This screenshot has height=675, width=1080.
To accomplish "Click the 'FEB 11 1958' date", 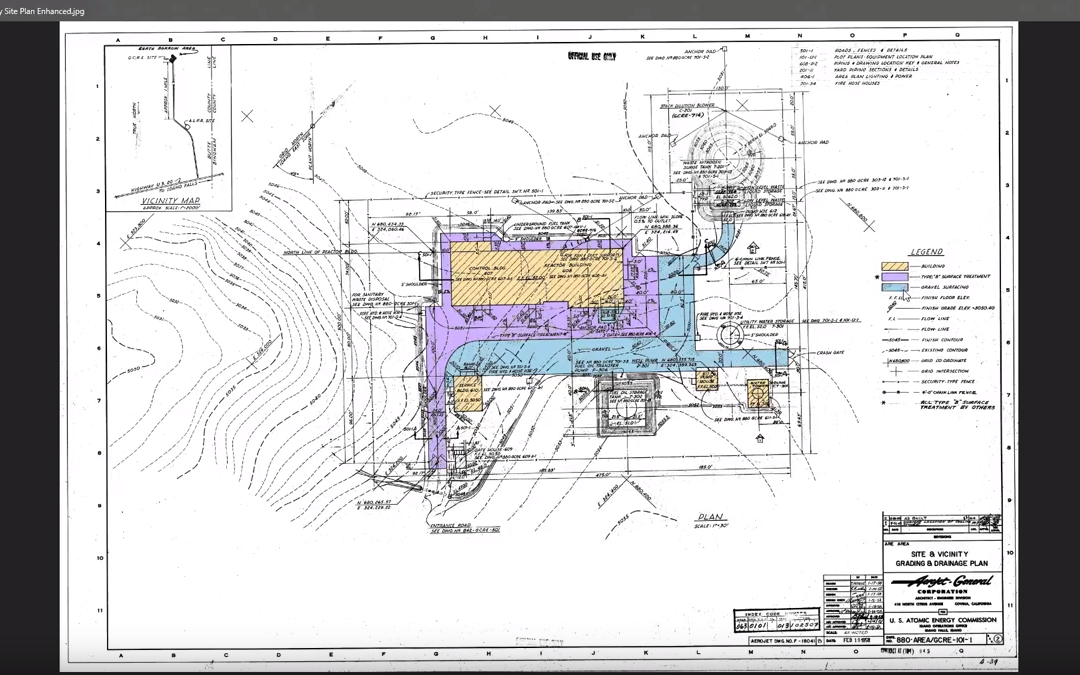I will 855,641.
